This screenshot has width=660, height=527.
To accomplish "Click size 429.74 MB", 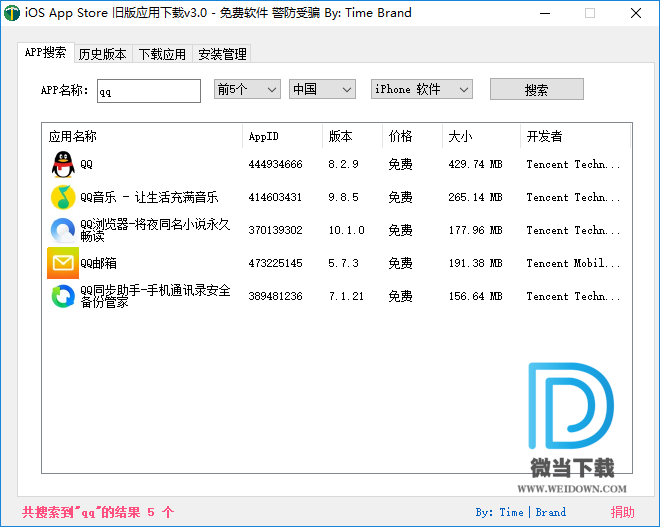I will point(475,164).
